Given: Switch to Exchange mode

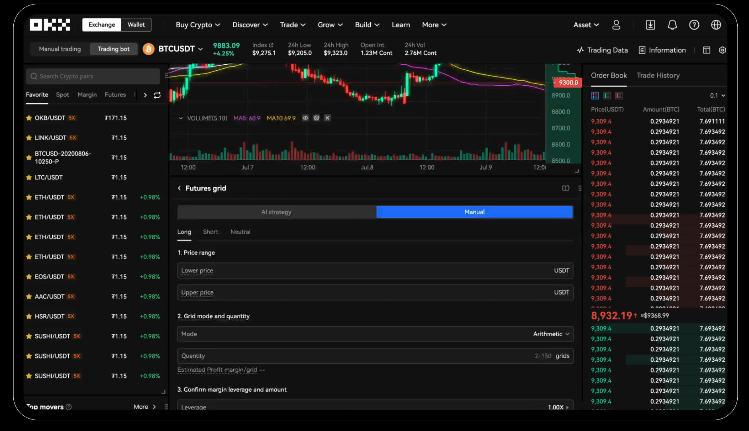Looking at the screenshot, I should (102, 25).
